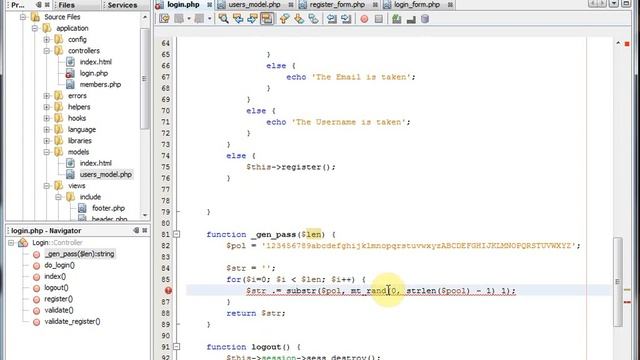Click Find Next Occurrence arrow icon
The height and width of the screenshot is (360, 640).
tap(252, 19)
